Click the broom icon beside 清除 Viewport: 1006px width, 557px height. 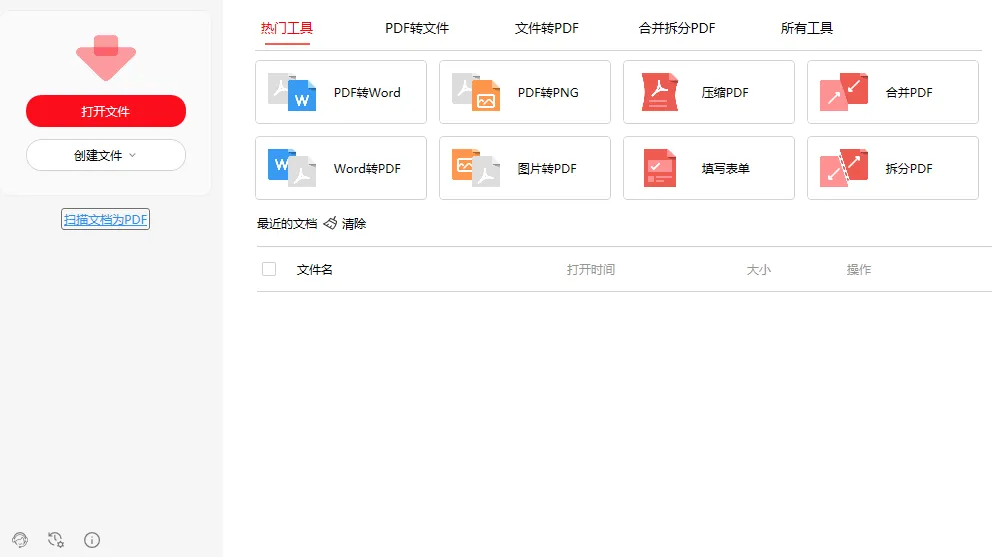pos(330,223)
